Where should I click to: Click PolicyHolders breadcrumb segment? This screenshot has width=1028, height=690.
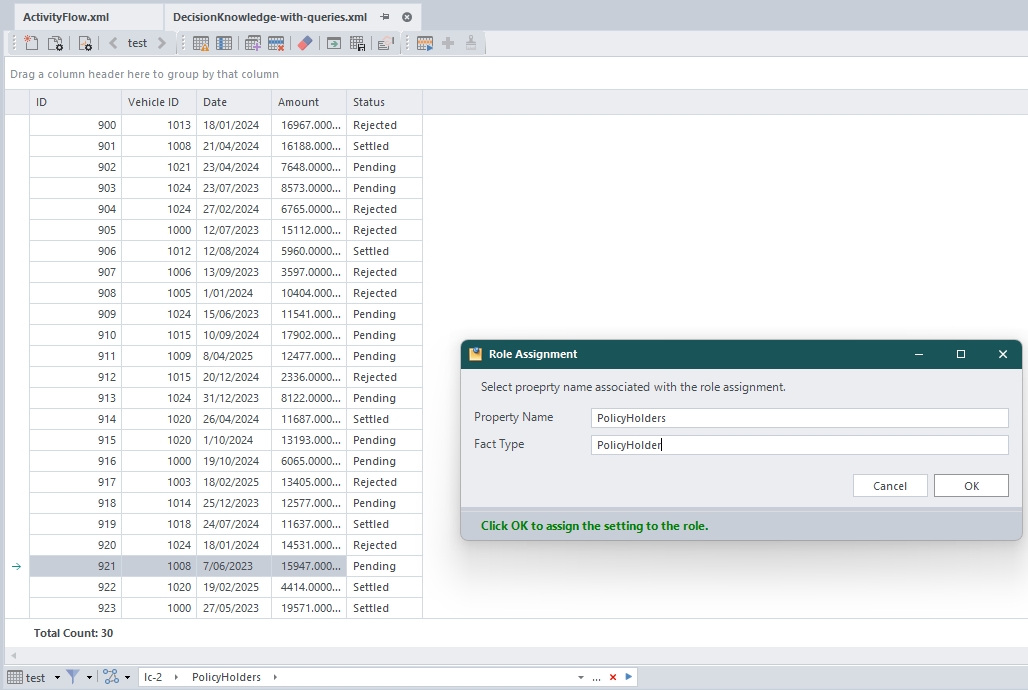[226, 677]
